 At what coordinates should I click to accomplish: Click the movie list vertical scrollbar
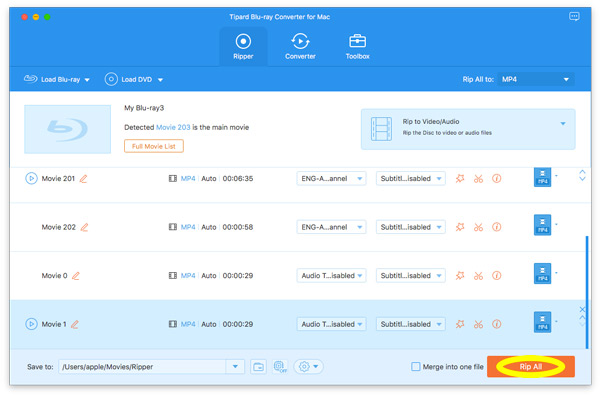587,292
